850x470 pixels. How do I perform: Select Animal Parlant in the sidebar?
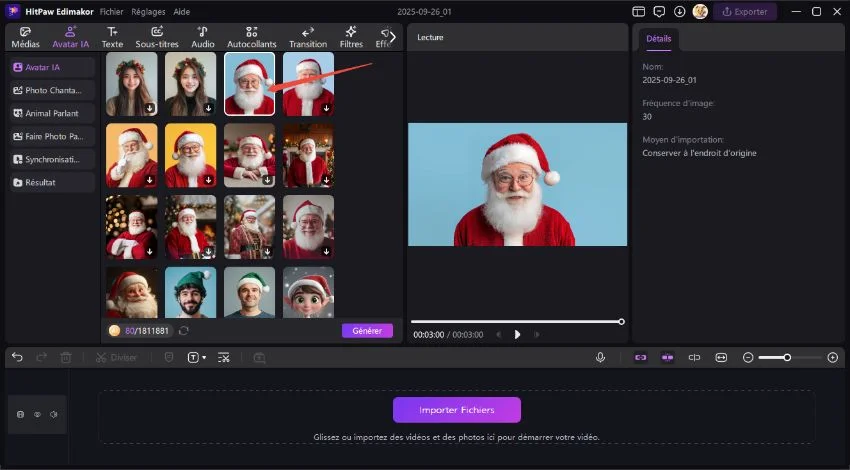click(52, 113)
